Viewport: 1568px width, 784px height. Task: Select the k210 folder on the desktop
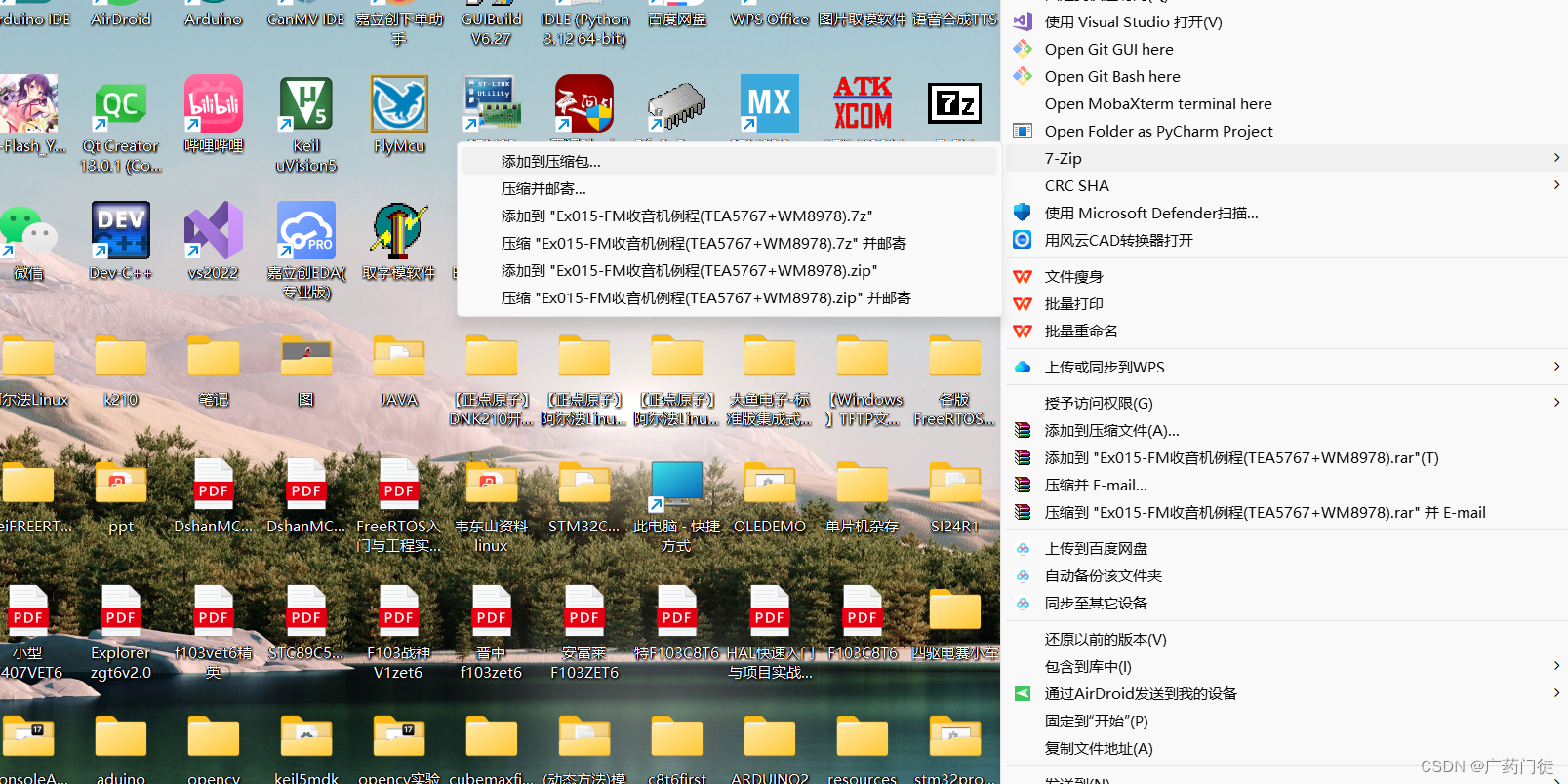tap(120, 357)
